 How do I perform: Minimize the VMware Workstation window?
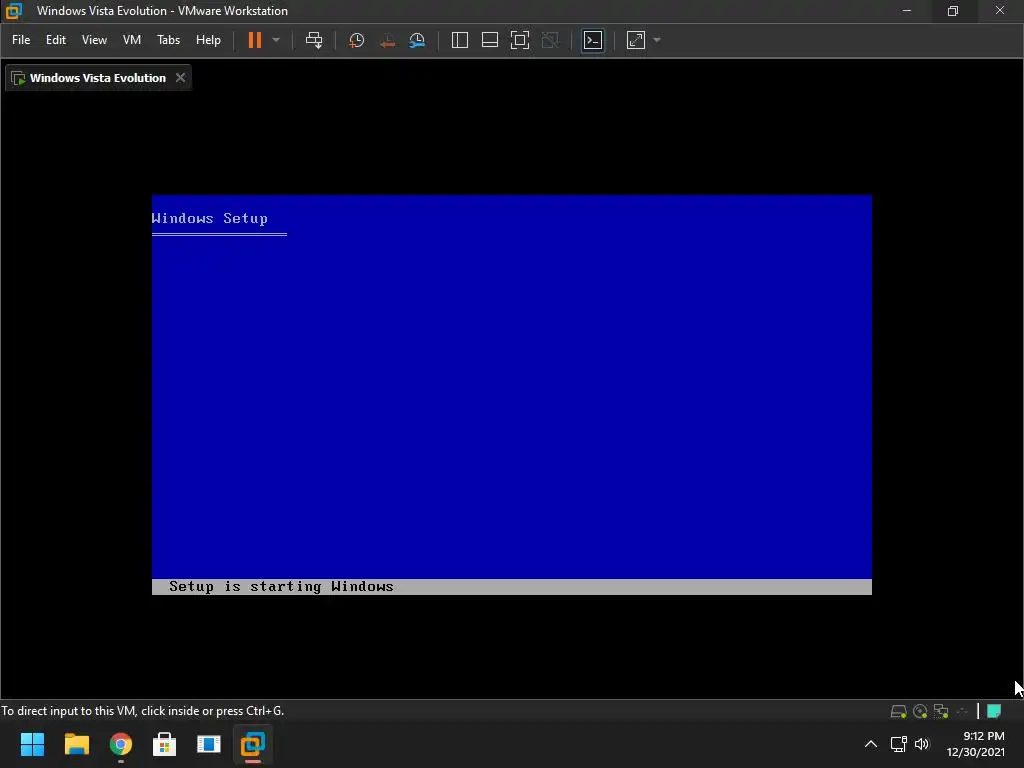click(x=906, y=10)
